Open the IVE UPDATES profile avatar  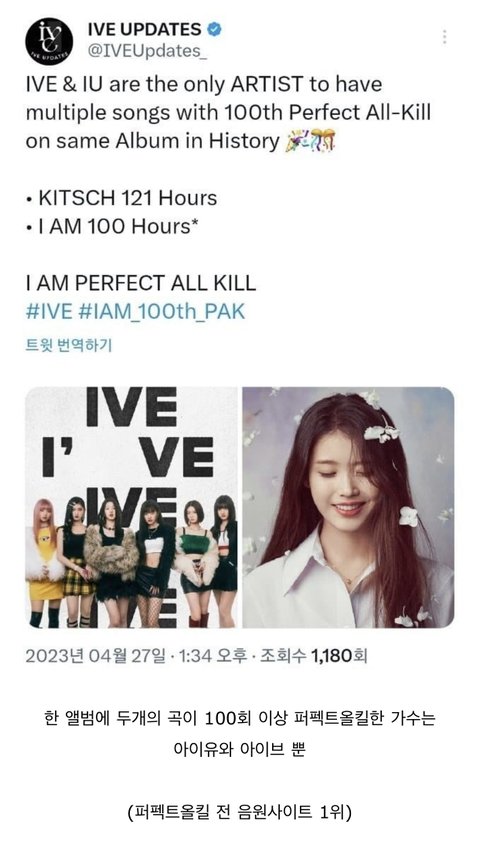[49, 41]
